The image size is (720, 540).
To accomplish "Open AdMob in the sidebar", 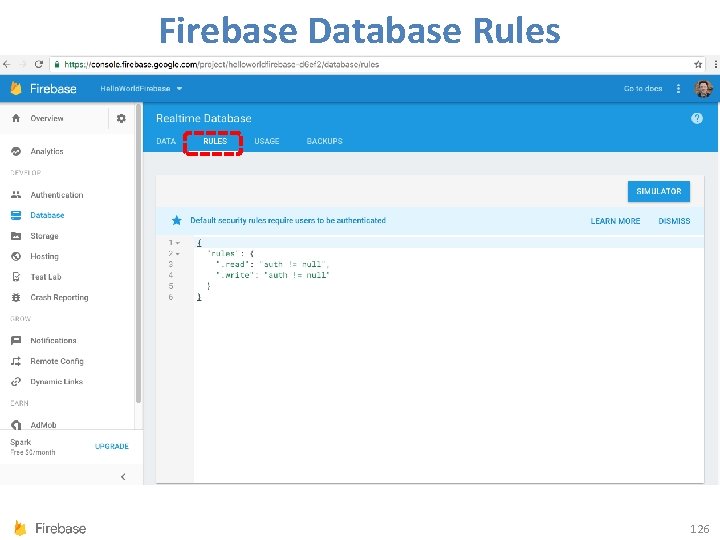I will (43, 425).
